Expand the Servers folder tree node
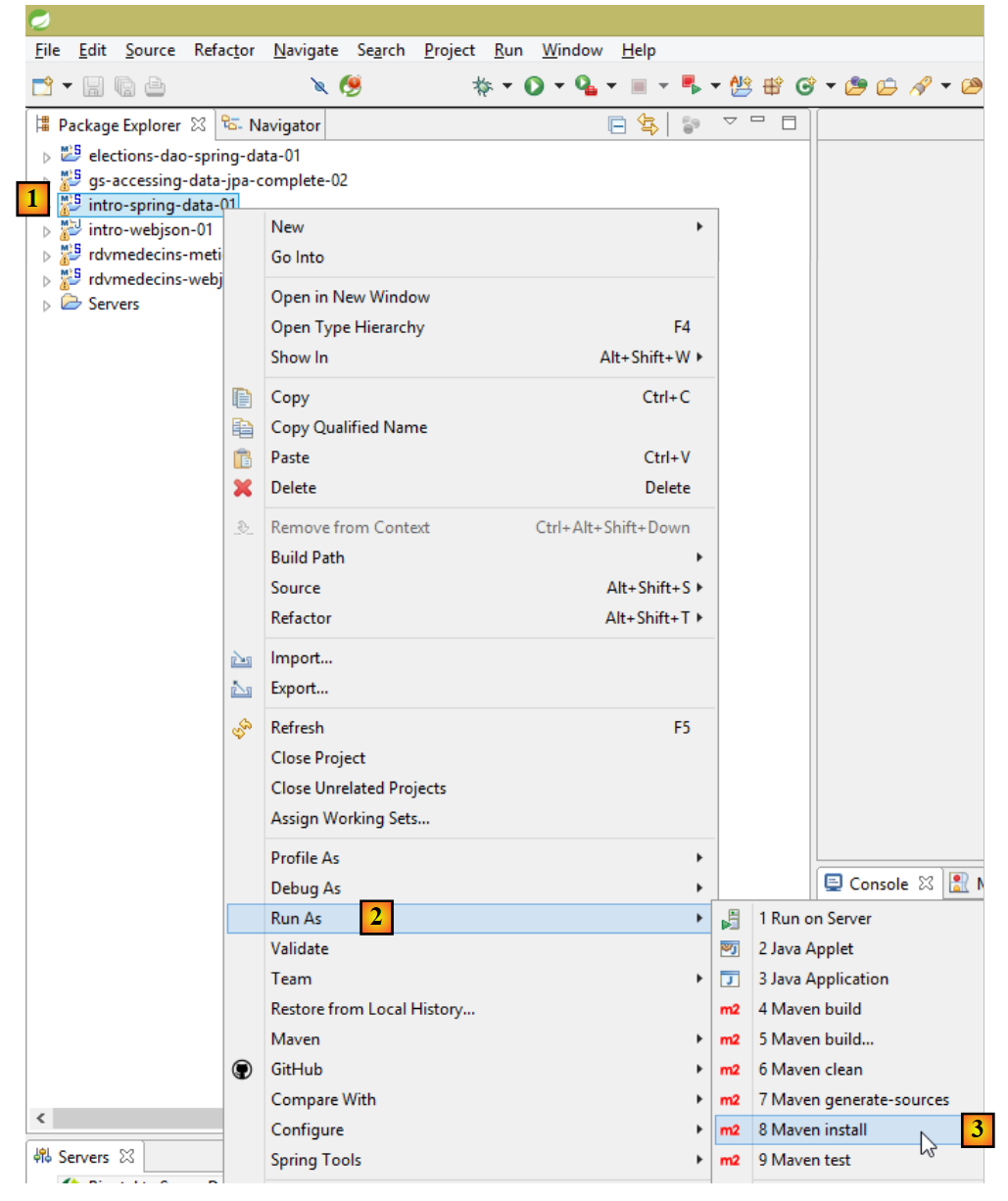 [46, 306]
